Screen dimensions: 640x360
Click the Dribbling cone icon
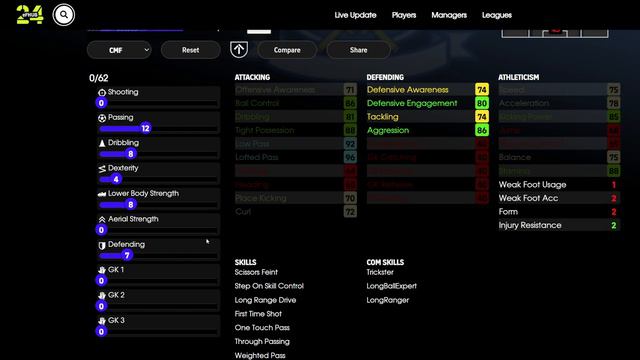102,143
